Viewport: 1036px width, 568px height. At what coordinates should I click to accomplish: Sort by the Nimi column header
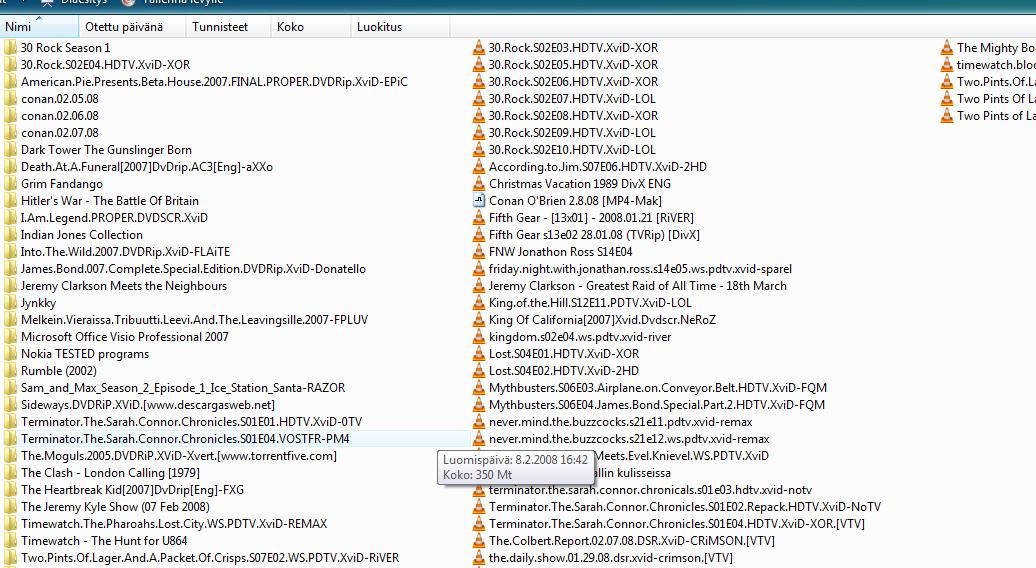point(39,26)
